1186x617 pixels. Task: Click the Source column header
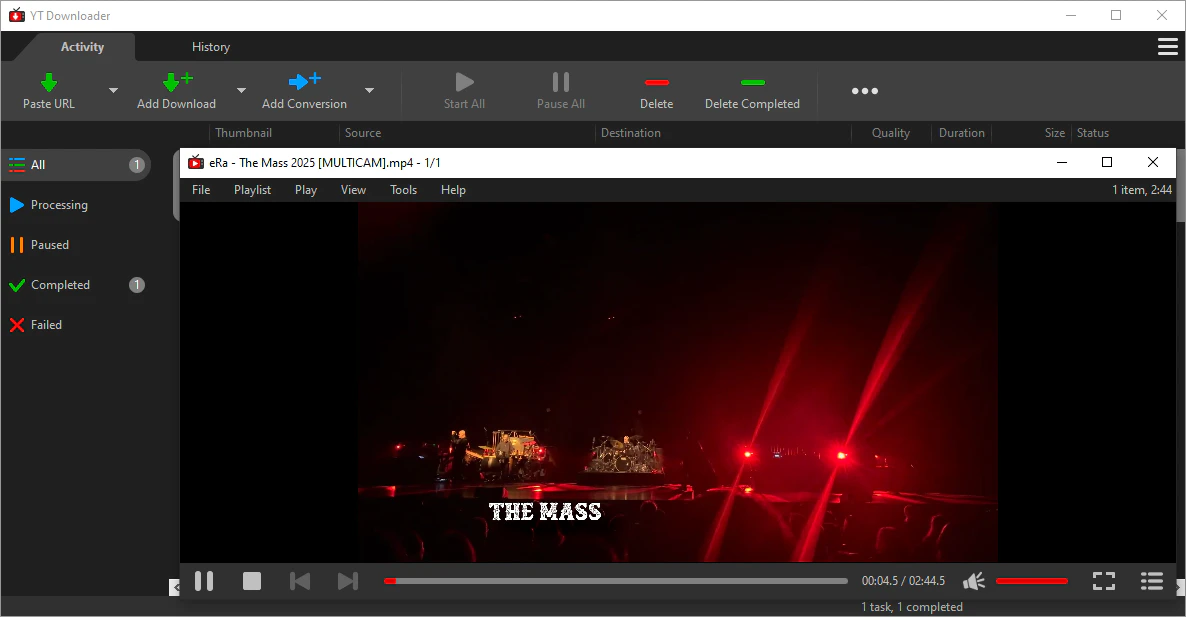(x=363, y=133)
